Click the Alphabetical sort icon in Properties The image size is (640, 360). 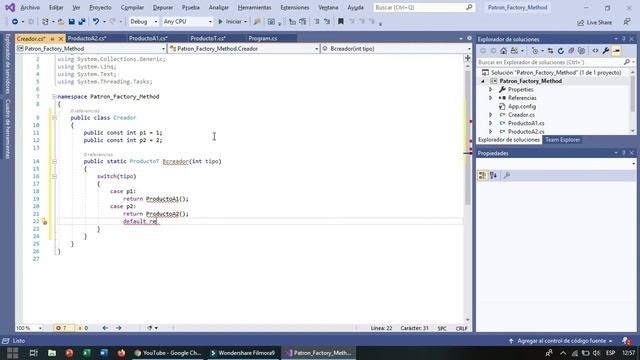[x=493, y=176]
